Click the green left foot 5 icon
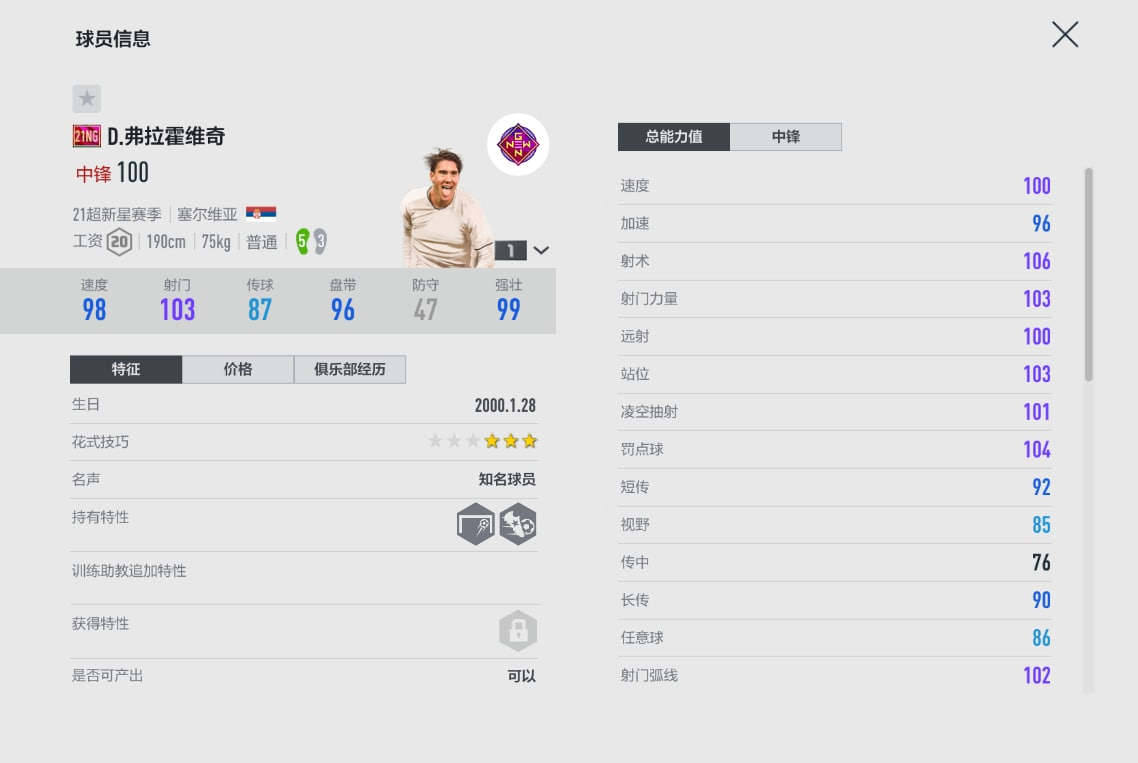 [302, 241]
